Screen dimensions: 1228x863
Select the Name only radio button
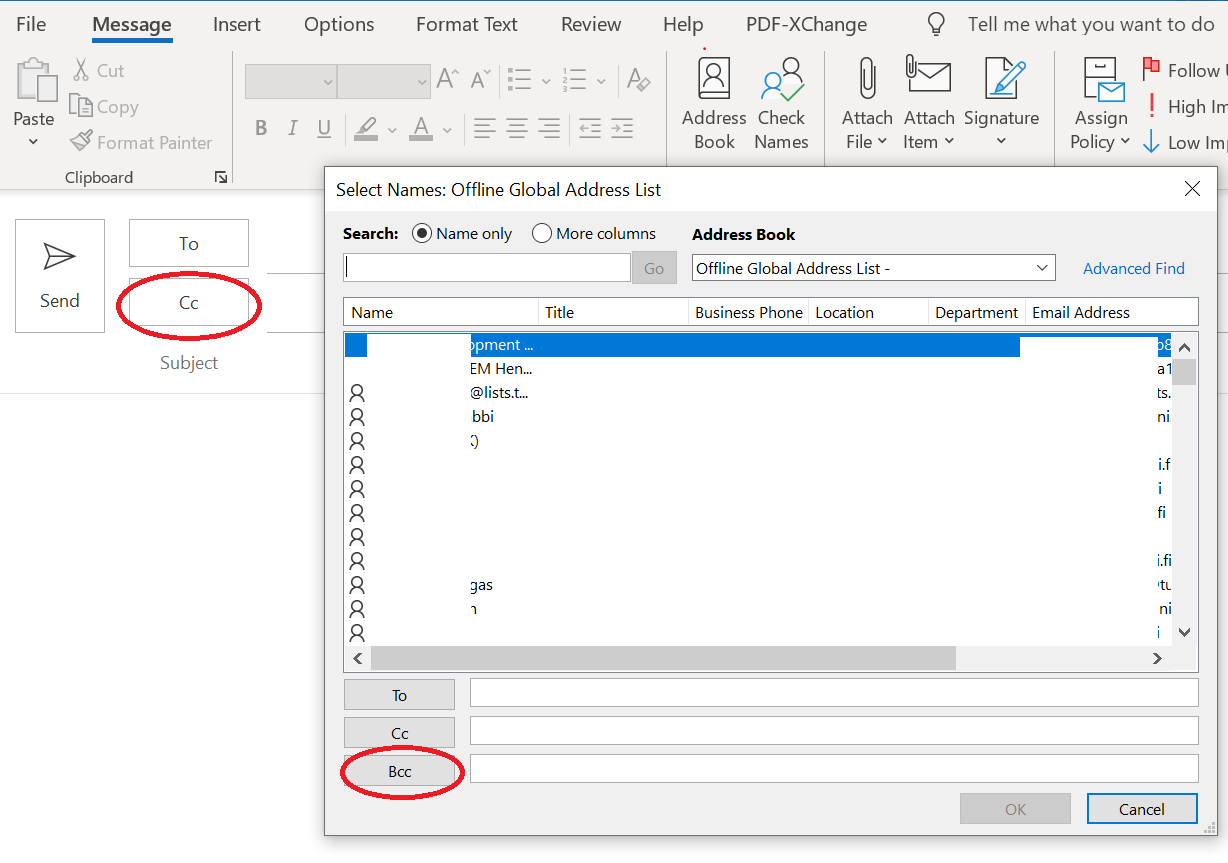422,233
